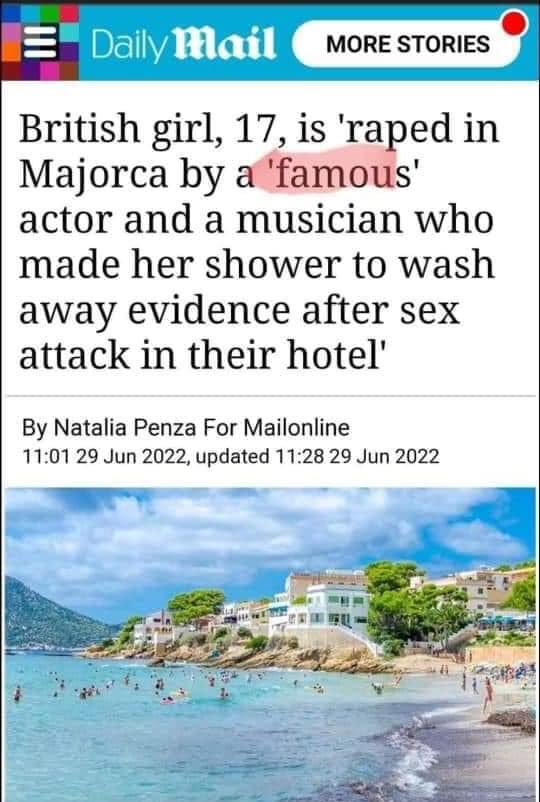Click the person standing on the shoreline
The image size is (540, 802).
[x=488, y=695]
